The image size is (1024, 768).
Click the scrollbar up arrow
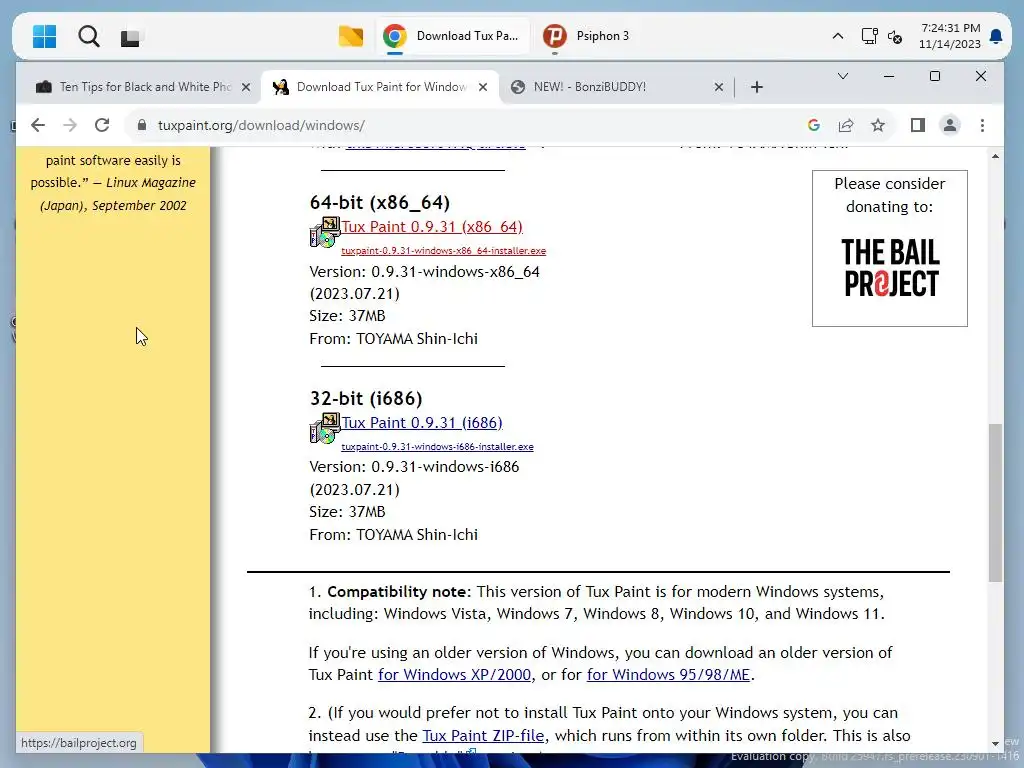(x=995, y=156)
